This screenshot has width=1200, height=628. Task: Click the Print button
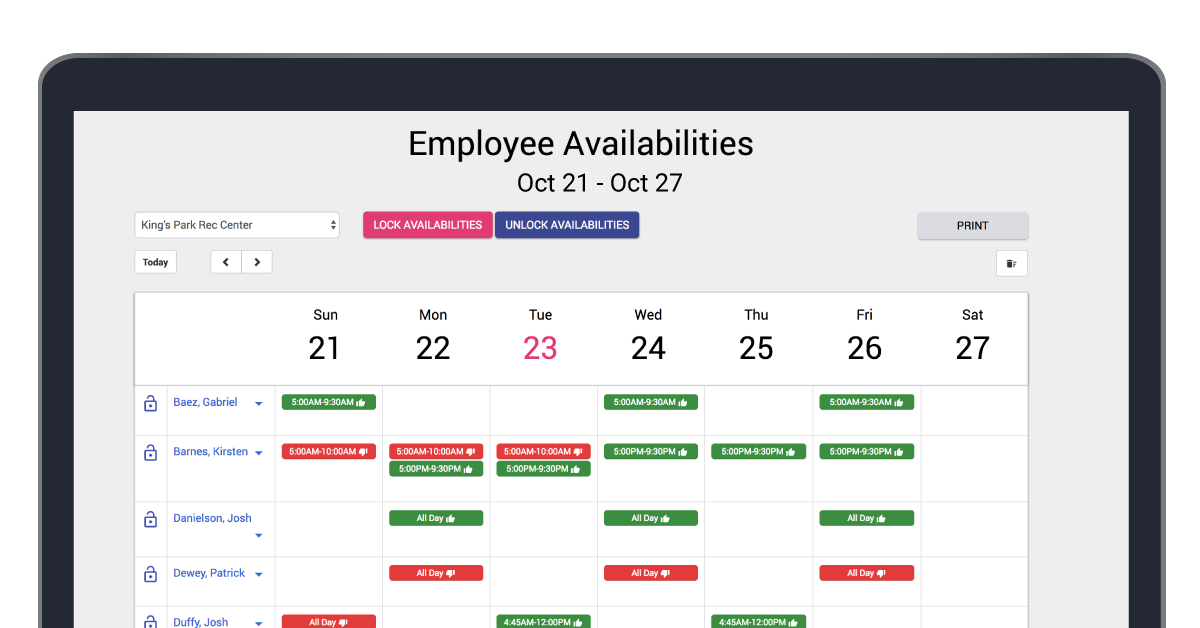972,226
